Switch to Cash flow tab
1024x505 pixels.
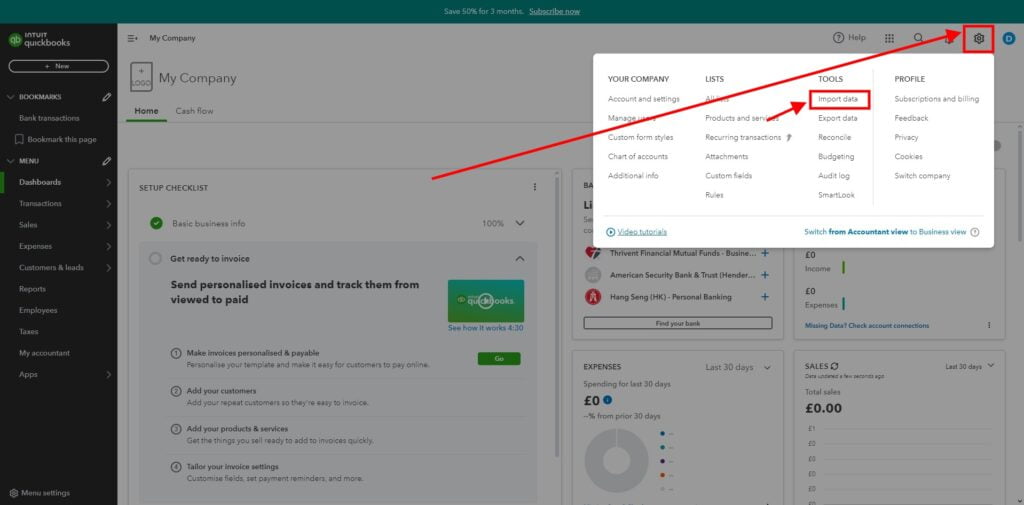pyautogui.click(x=194, y=111)
